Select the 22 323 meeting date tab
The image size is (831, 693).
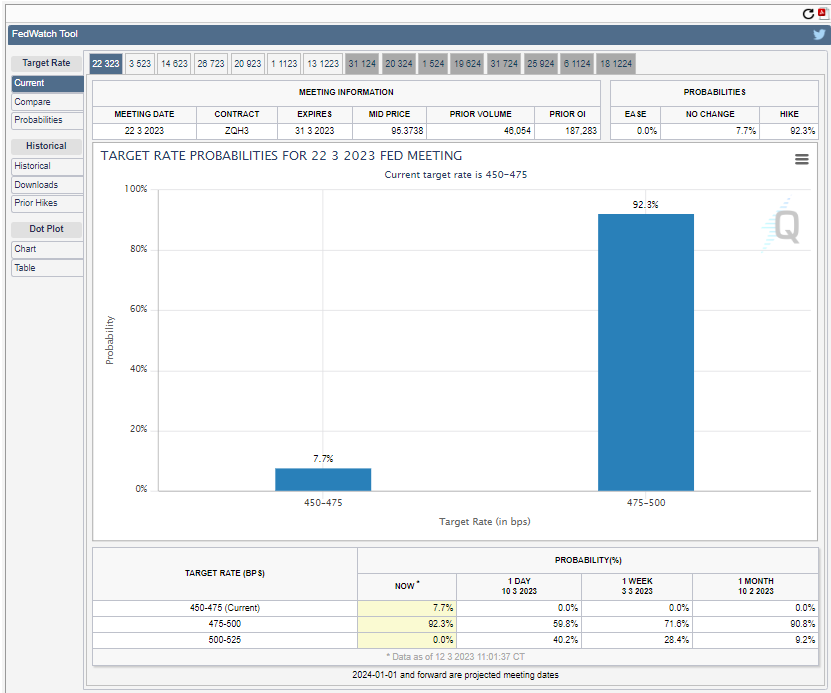tap(106, 64)
